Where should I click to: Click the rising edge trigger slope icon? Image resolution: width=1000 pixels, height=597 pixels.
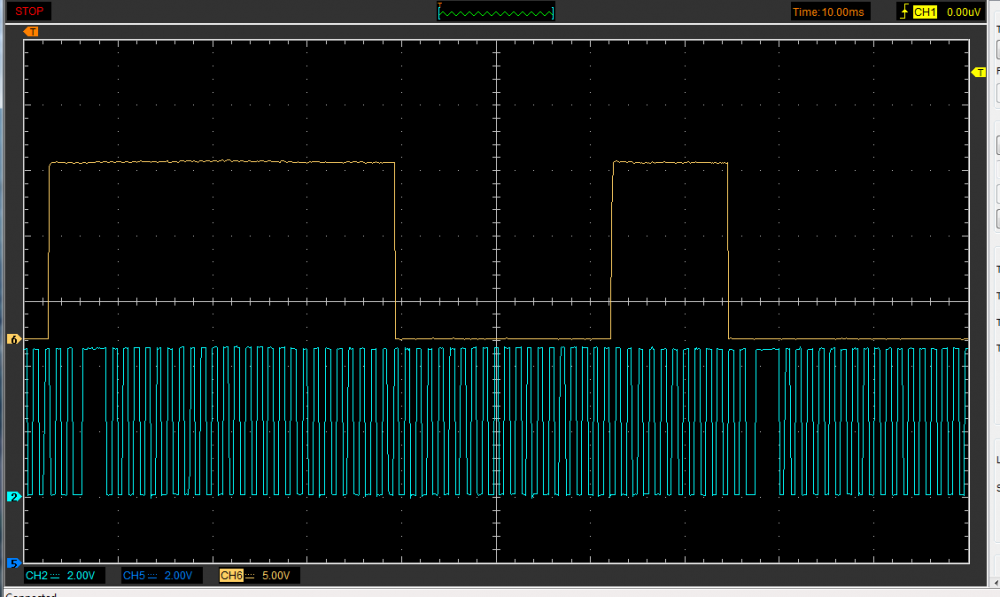(906, 12)
